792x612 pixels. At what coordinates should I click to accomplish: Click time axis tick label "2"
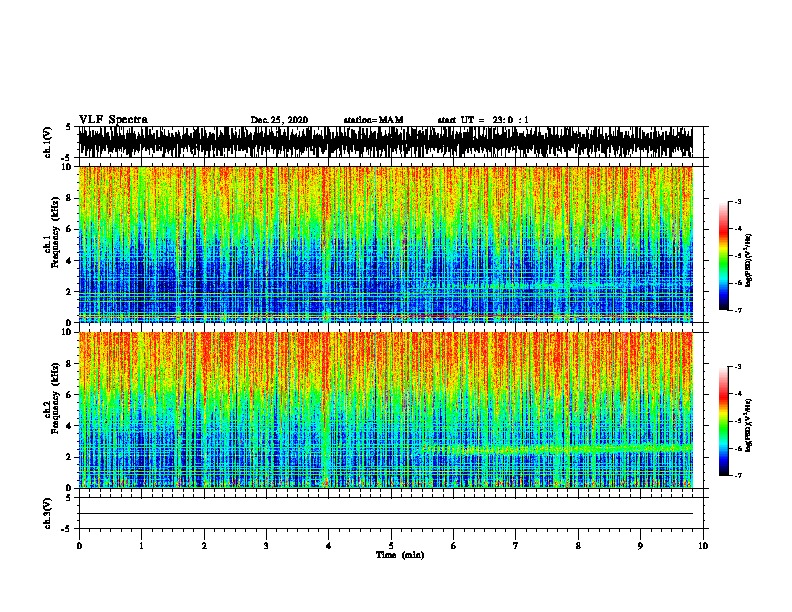[204, 545]
